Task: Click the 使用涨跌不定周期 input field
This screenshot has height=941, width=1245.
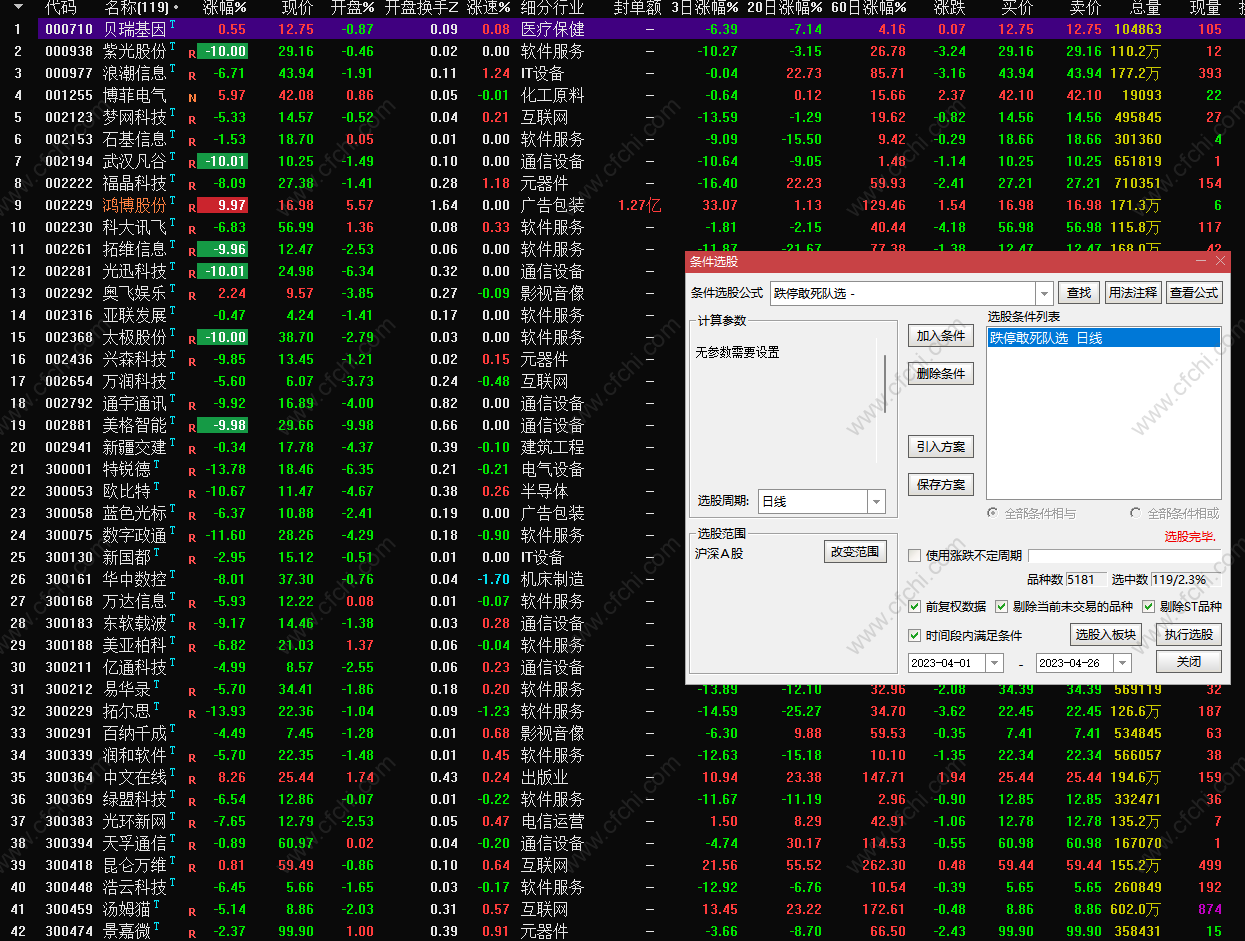Action: 1125,556
